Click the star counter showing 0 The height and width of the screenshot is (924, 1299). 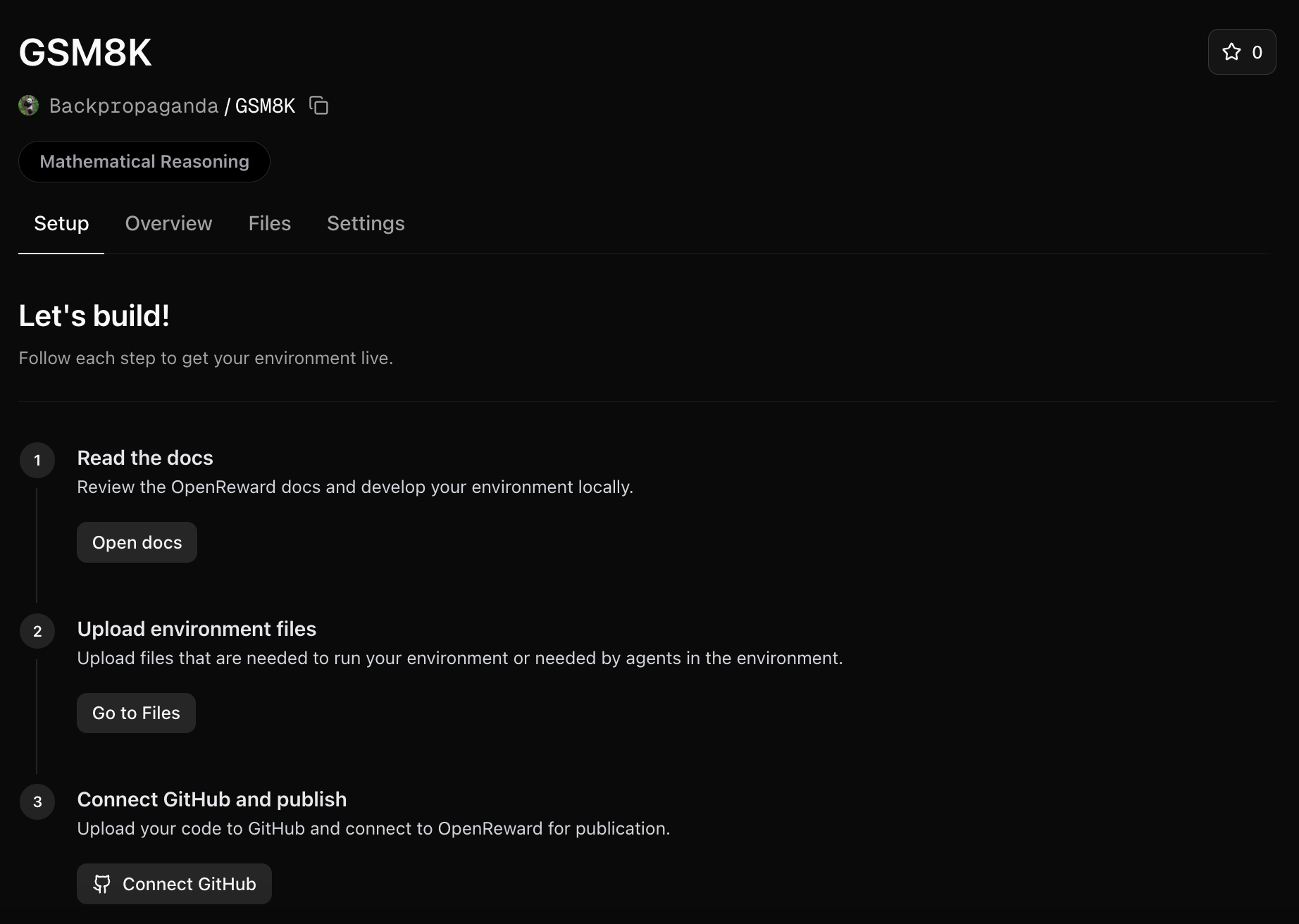(x=1257, y=51)
